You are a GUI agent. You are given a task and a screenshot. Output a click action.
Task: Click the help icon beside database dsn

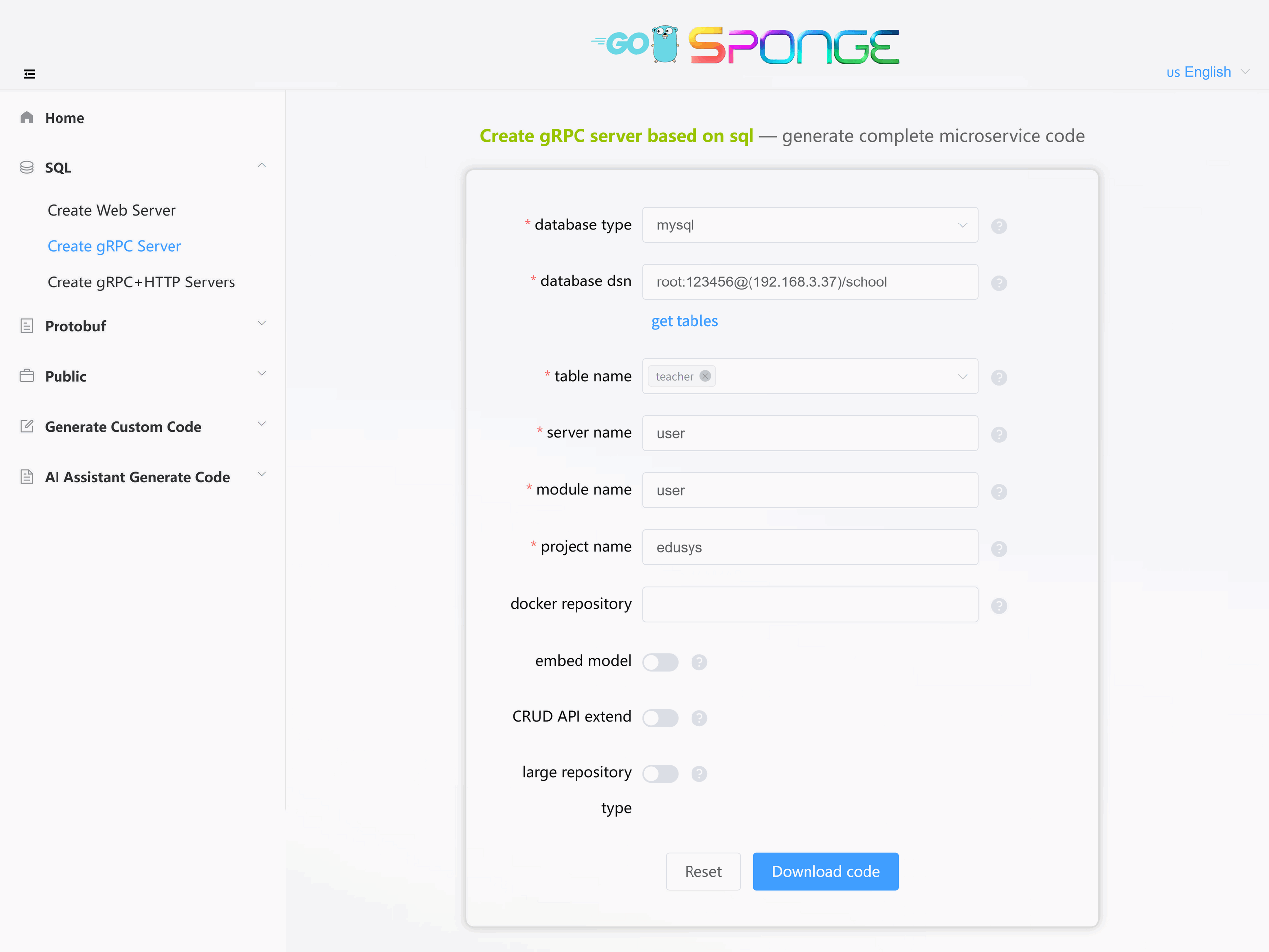[x=999, y=283]
